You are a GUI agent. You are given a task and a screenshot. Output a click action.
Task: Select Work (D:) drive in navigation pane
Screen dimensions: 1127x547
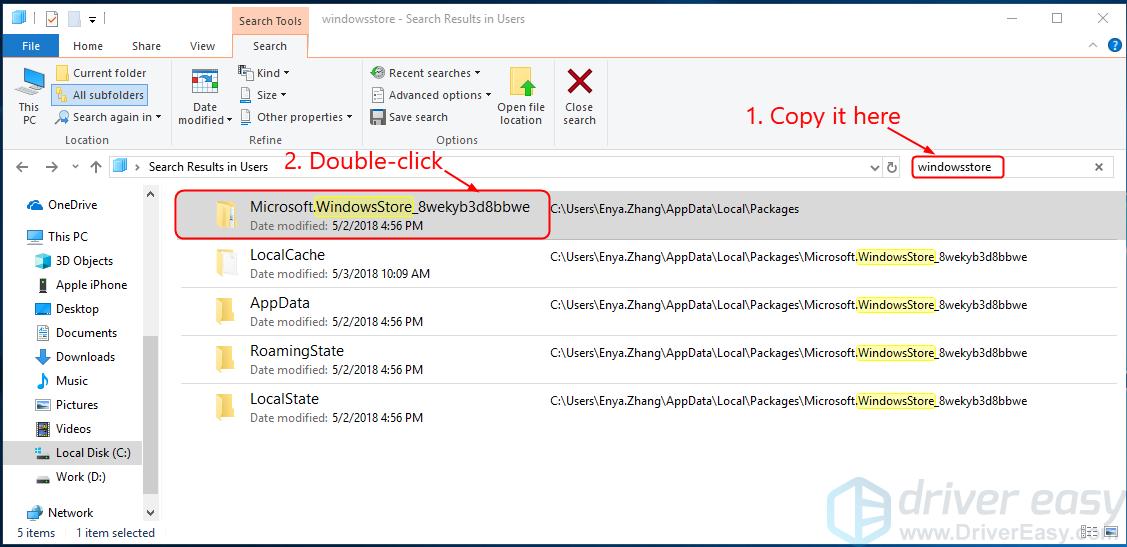point(70,477)
